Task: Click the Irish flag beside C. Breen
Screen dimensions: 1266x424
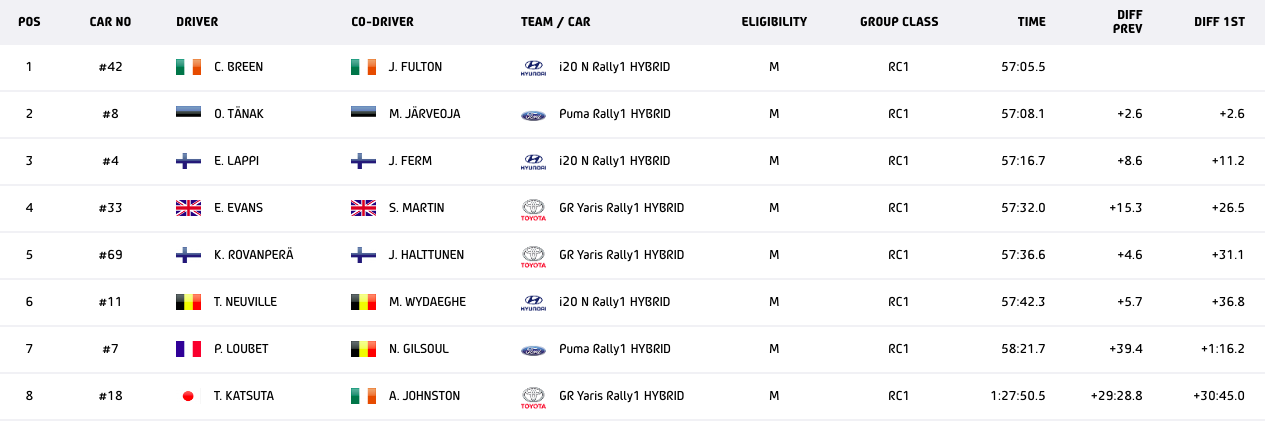Action: pos(188,67)
